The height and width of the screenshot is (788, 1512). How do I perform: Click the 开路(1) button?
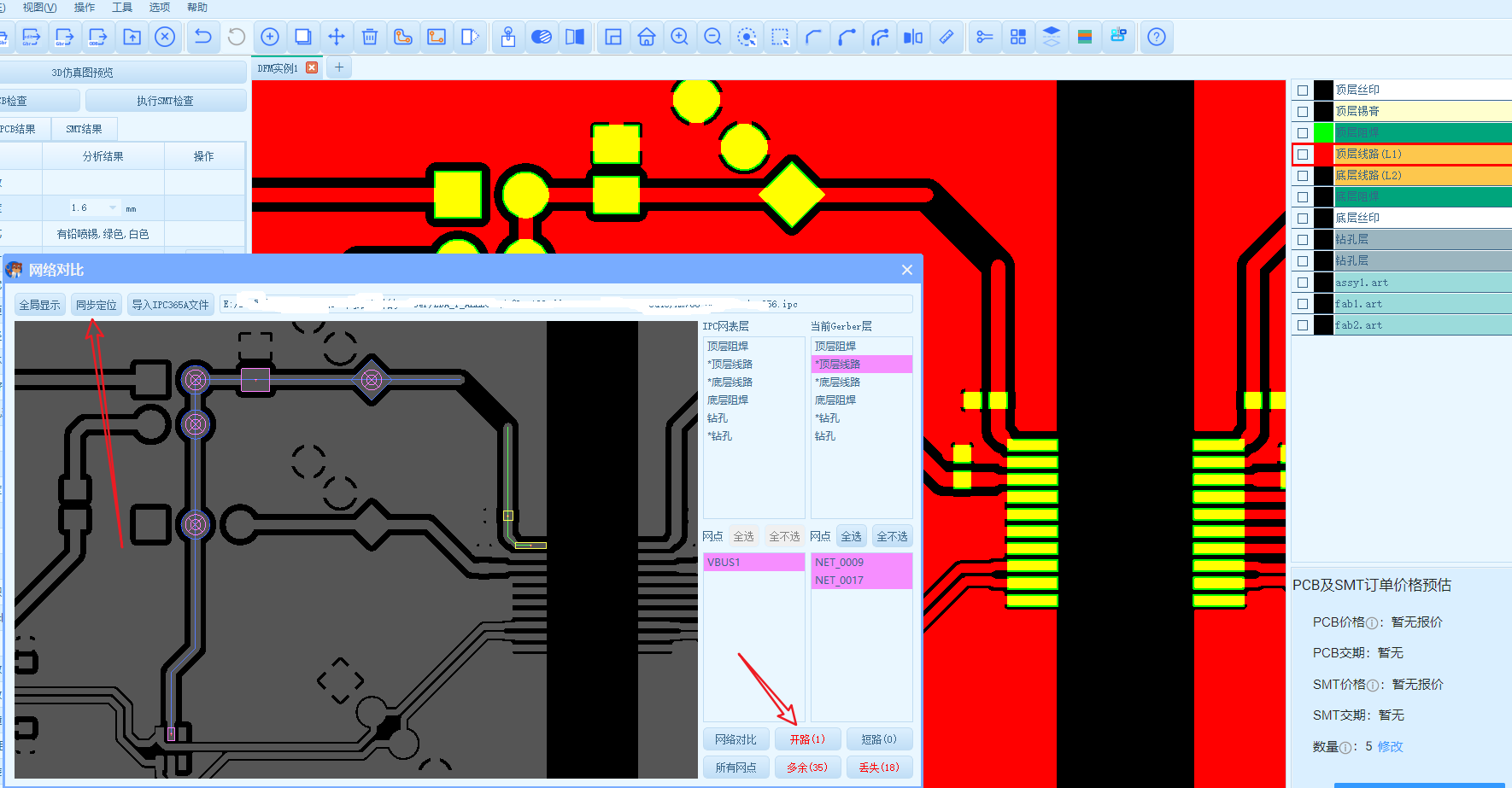pos(807,739)
